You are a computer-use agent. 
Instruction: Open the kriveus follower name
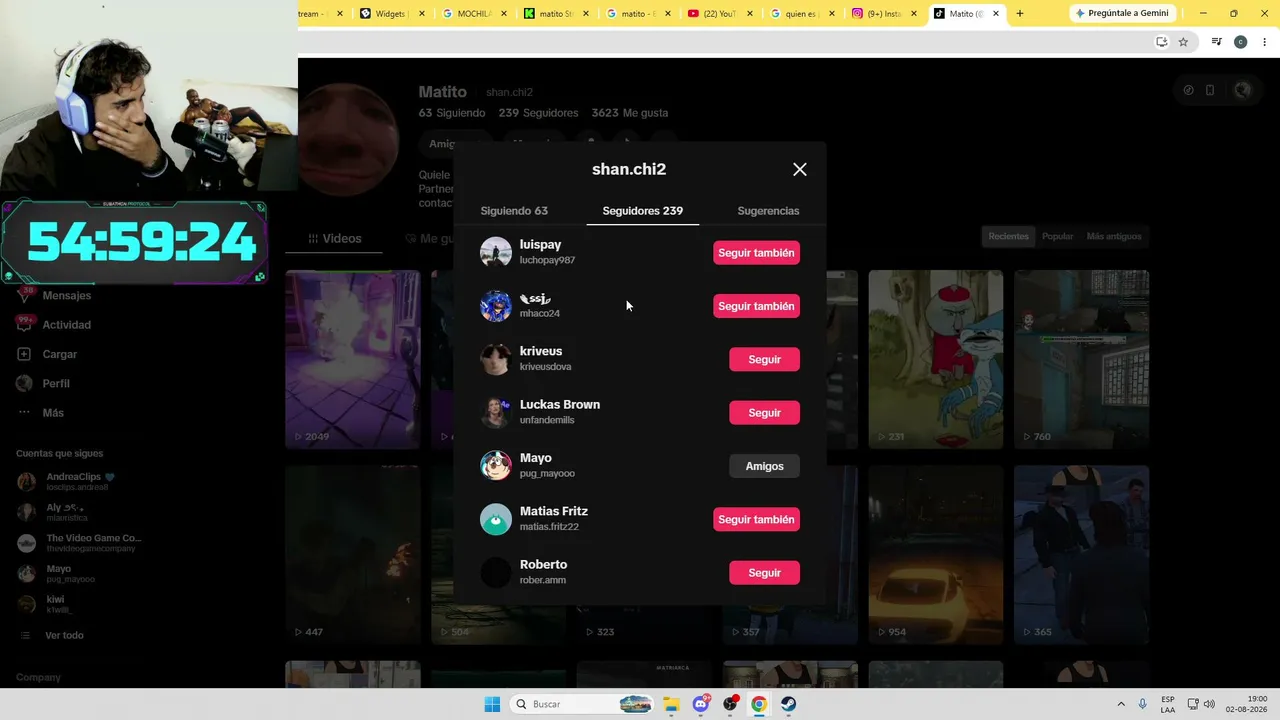click(x=541, y=352)
